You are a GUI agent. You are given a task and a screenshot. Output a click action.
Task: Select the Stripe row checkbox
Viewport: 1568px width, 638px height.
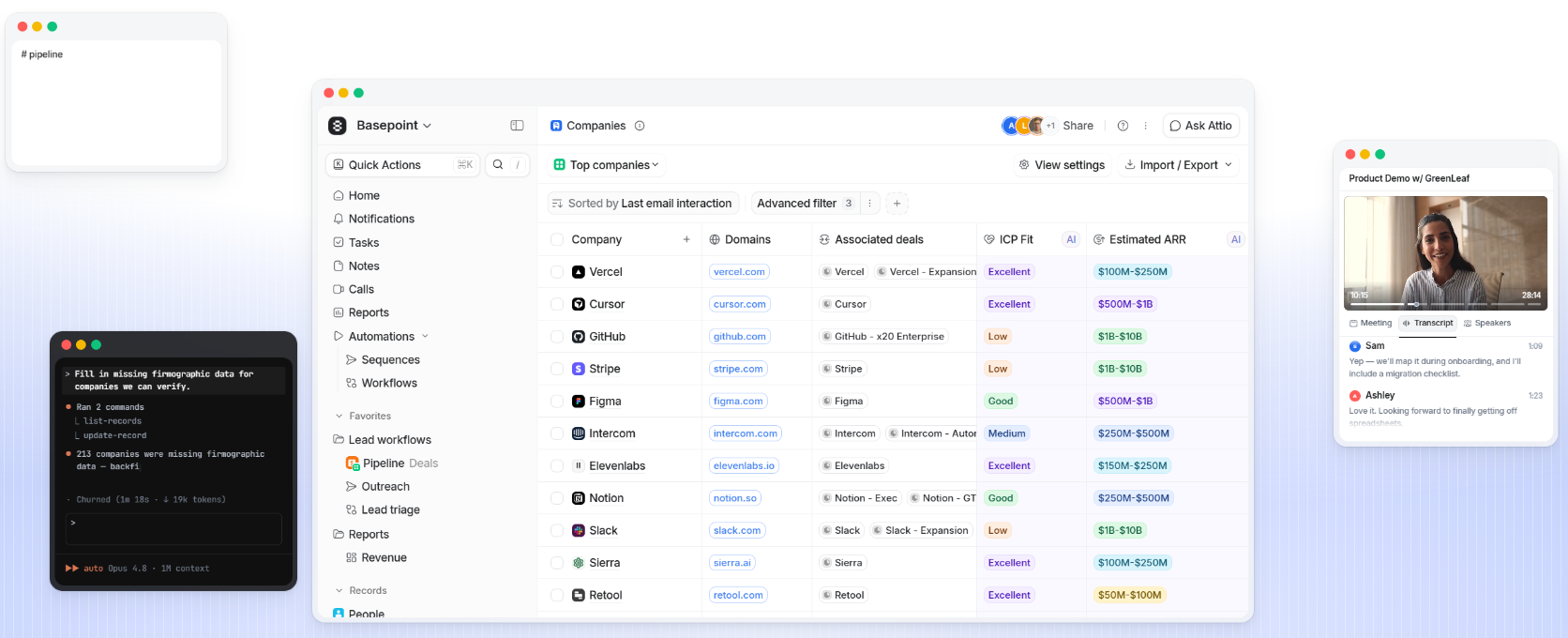(557, 369)
